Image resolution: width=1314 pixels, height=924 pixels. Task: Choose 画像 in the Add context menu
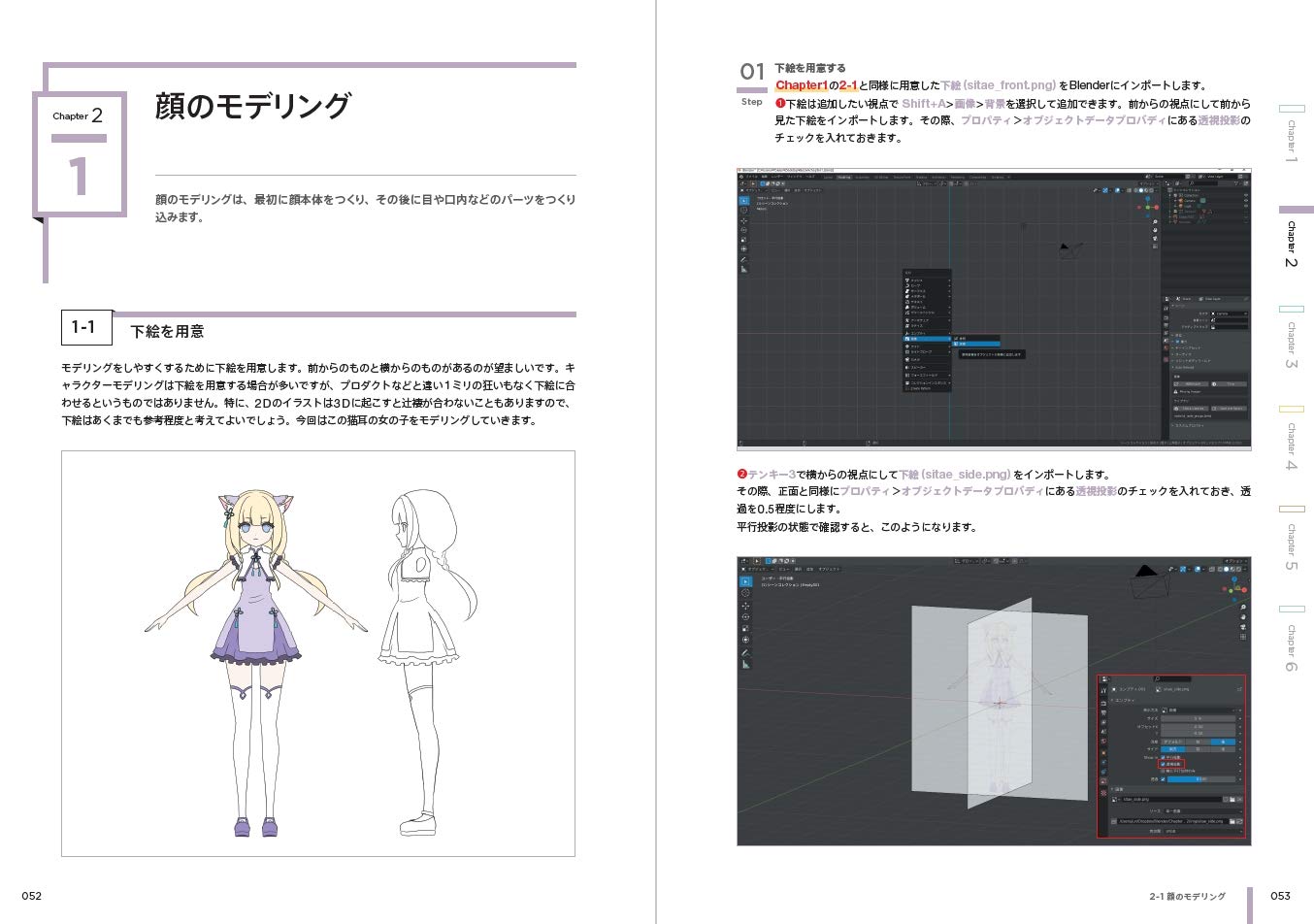[926, 339]
